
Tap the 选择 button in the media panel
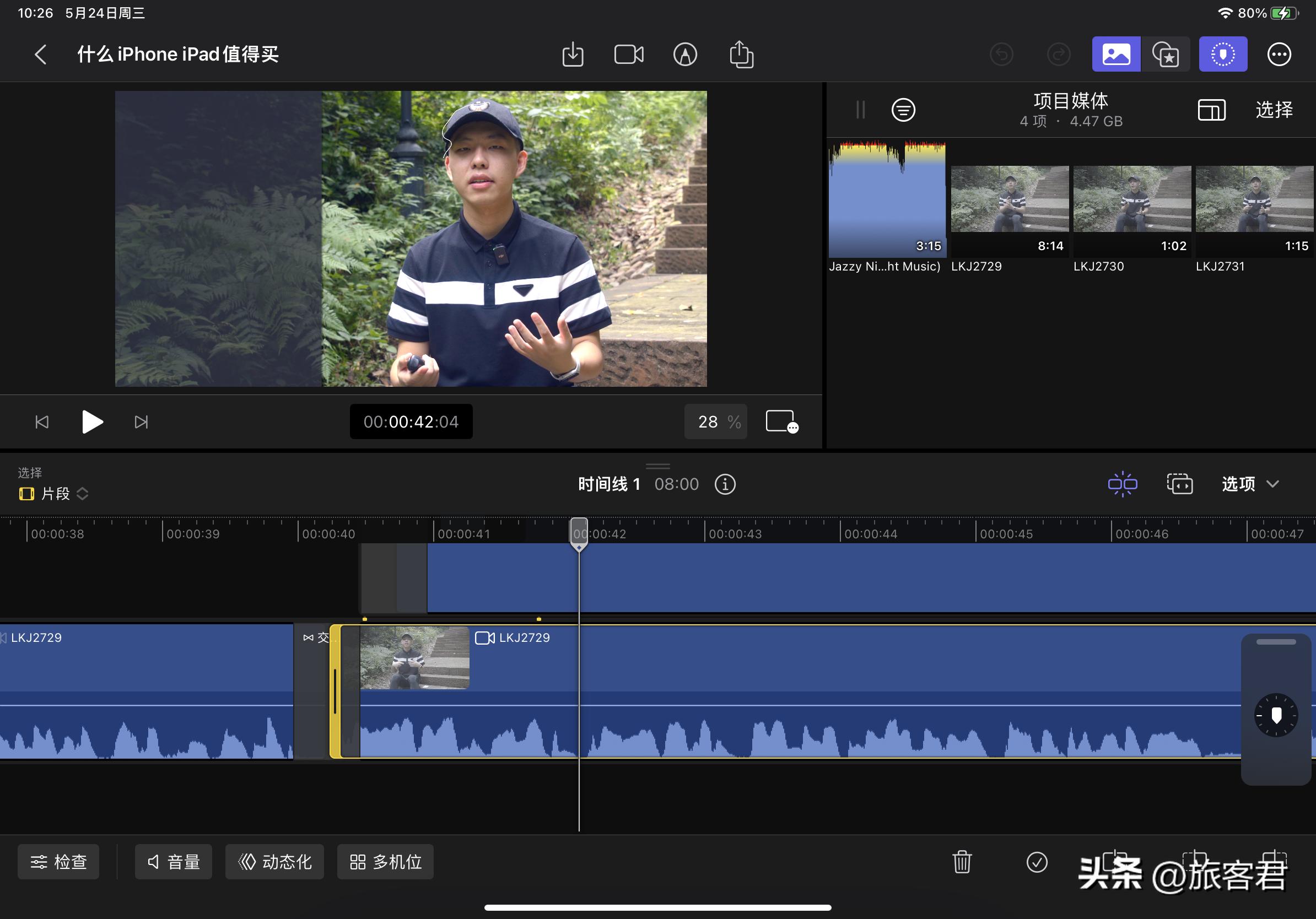click(1274, 110)
